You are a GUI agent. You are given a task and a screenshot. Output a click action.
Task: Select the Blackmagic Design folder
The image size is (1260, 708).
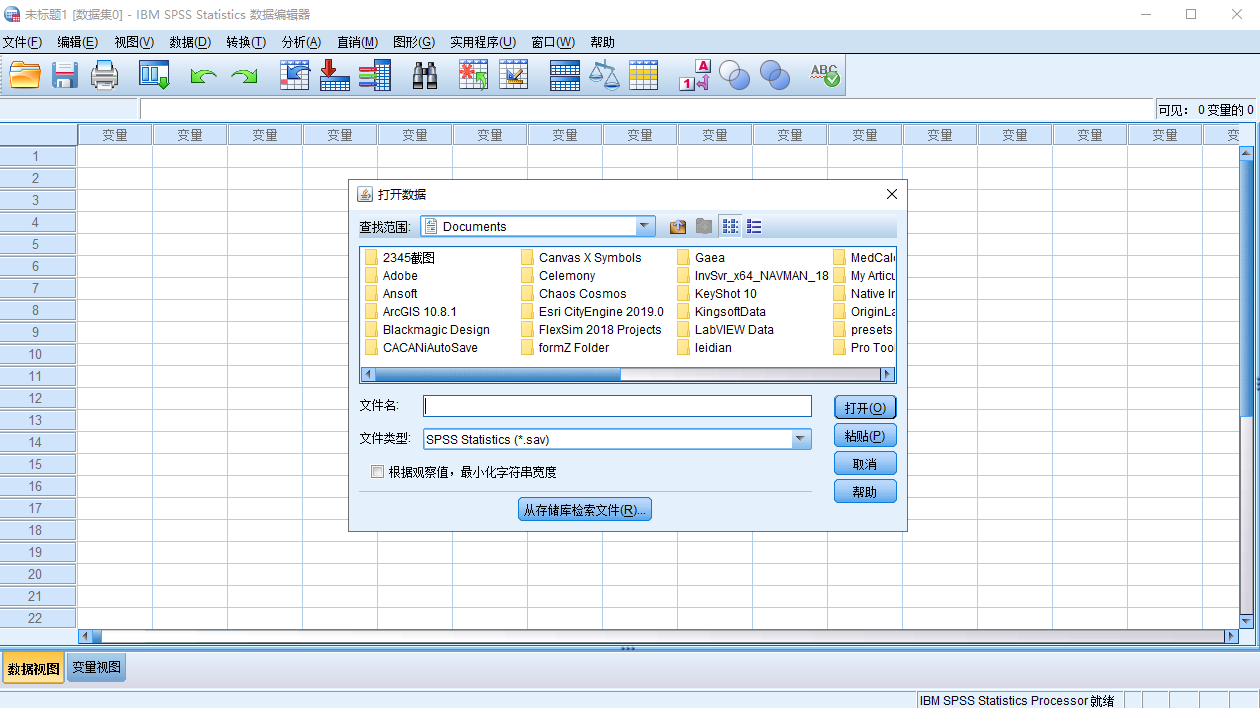pos(427,330)
